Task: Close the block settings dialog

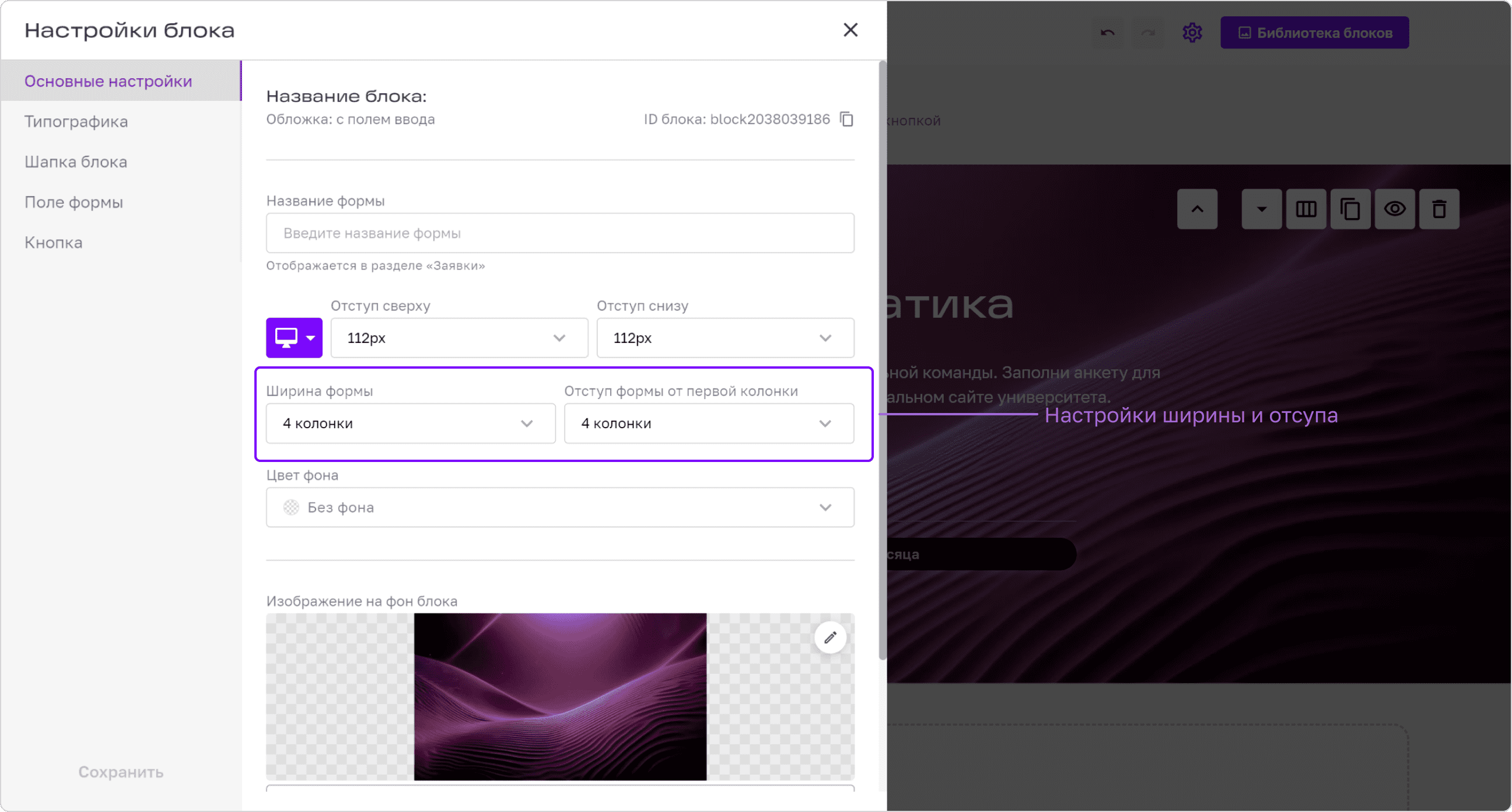Action: (850, 30)
